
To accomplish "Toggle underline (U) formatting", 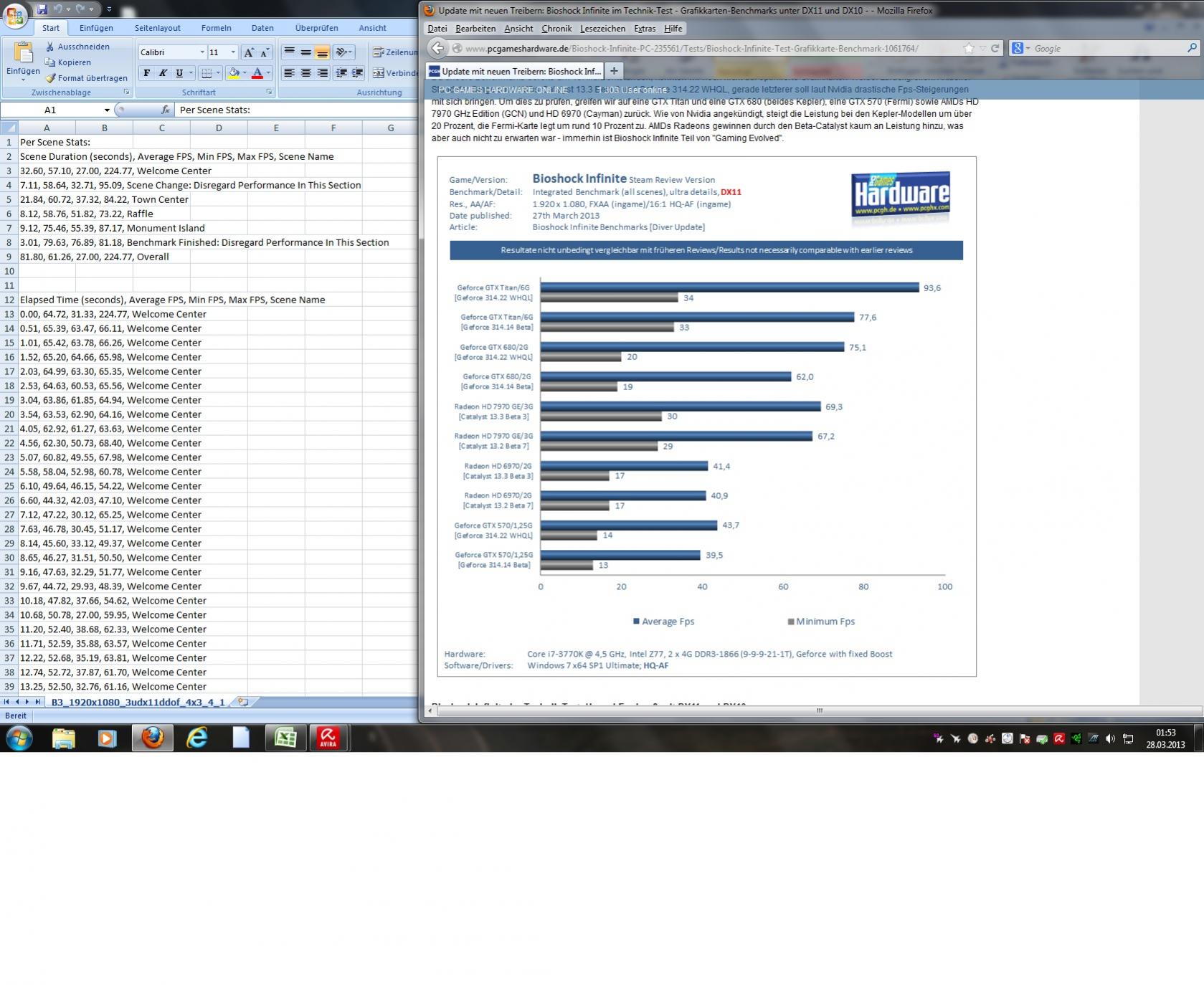I will (x=179, y=73).
